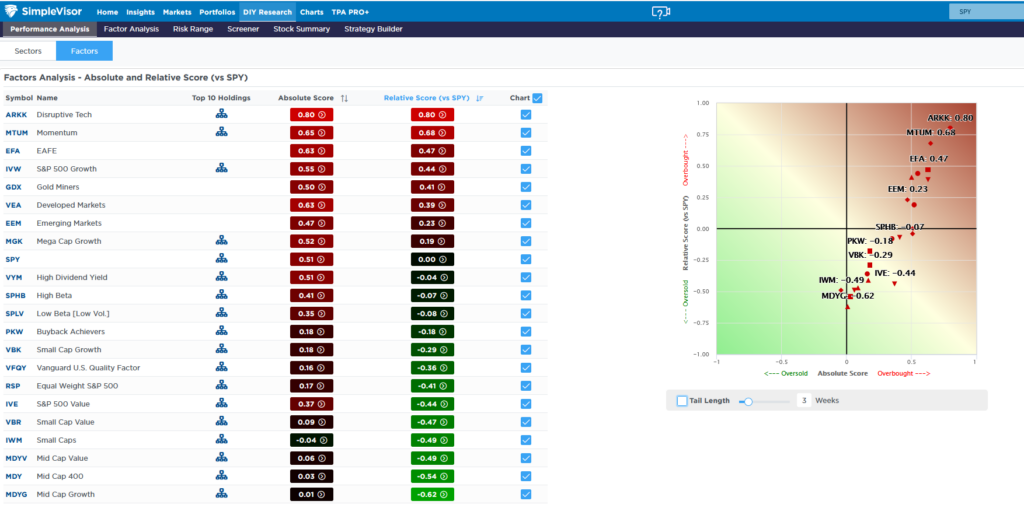Open the EFA symbol link
This screenshot has width=1024, height=508.
click(x=13, y=151)
